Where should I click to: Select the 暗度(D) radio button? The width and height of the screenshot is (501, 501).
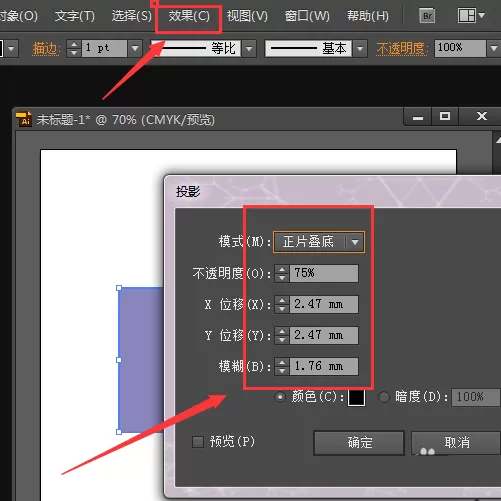pyautogui.click(x=384, y=397)
